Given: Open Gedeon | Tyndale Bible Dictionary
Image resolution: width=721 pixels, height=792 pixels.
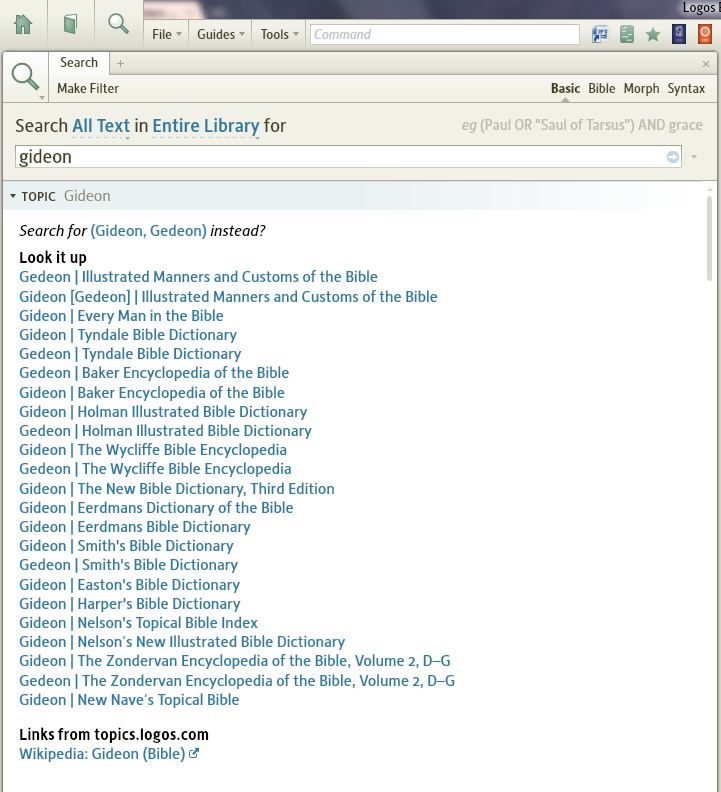Looking at the screenshot, I should 130,354.
